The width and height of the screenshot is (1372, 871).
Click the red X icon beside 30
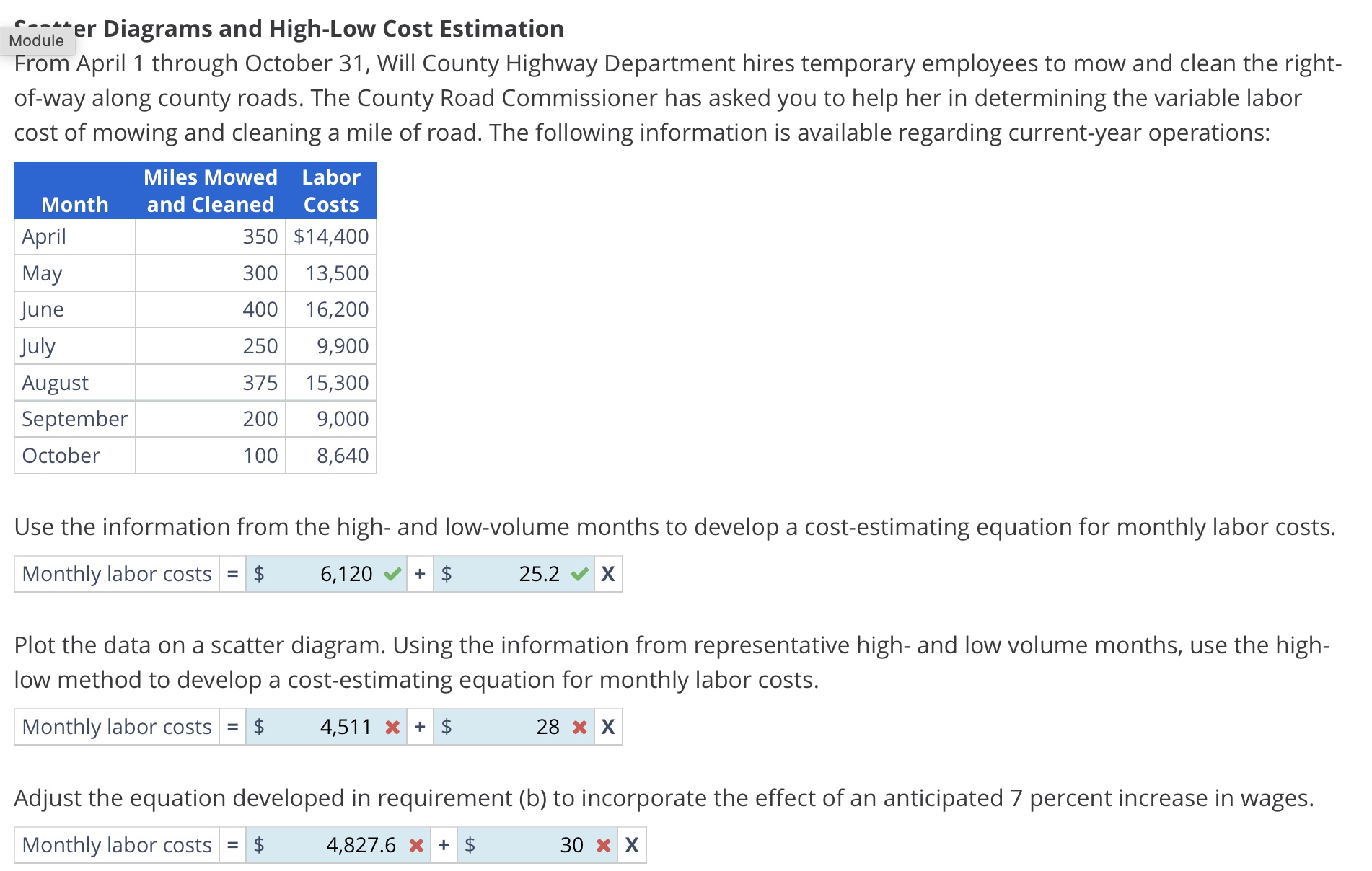point(602,844)
